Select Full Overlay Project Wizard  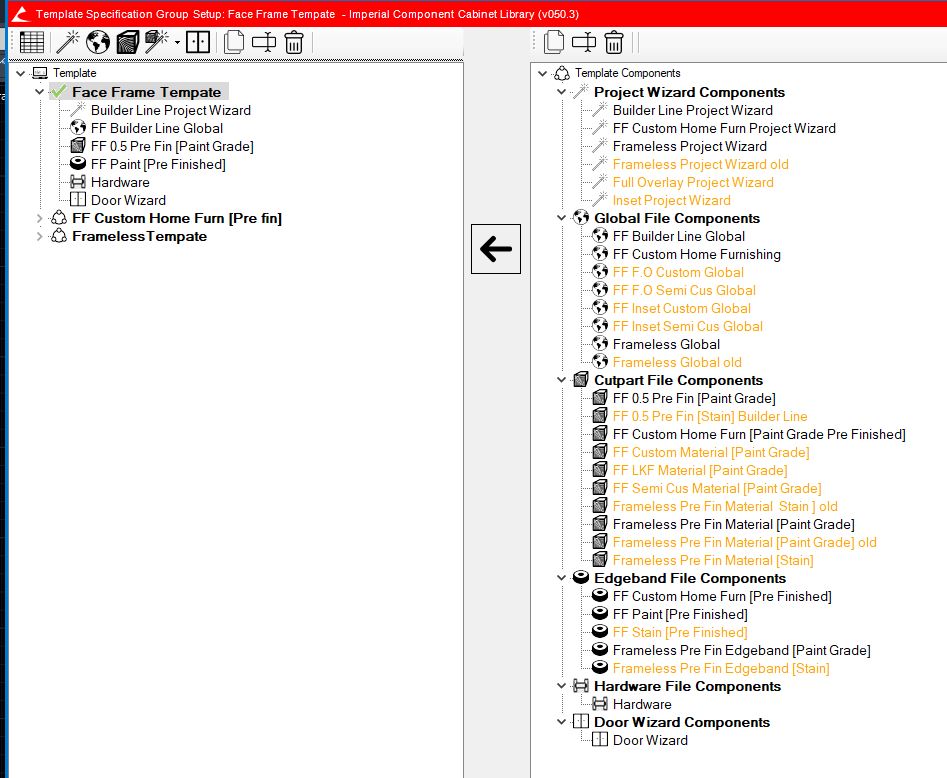click(693, 182)
